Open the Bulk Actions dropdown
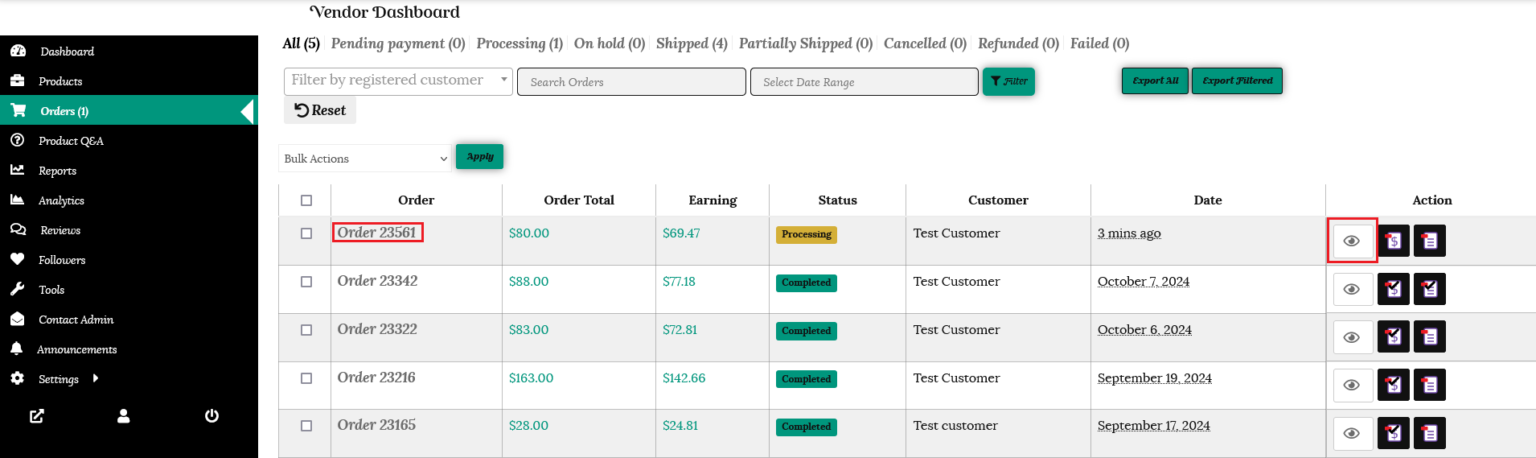Image resolution: width=1536 pixels, height=458 pixels. point(365,158)
